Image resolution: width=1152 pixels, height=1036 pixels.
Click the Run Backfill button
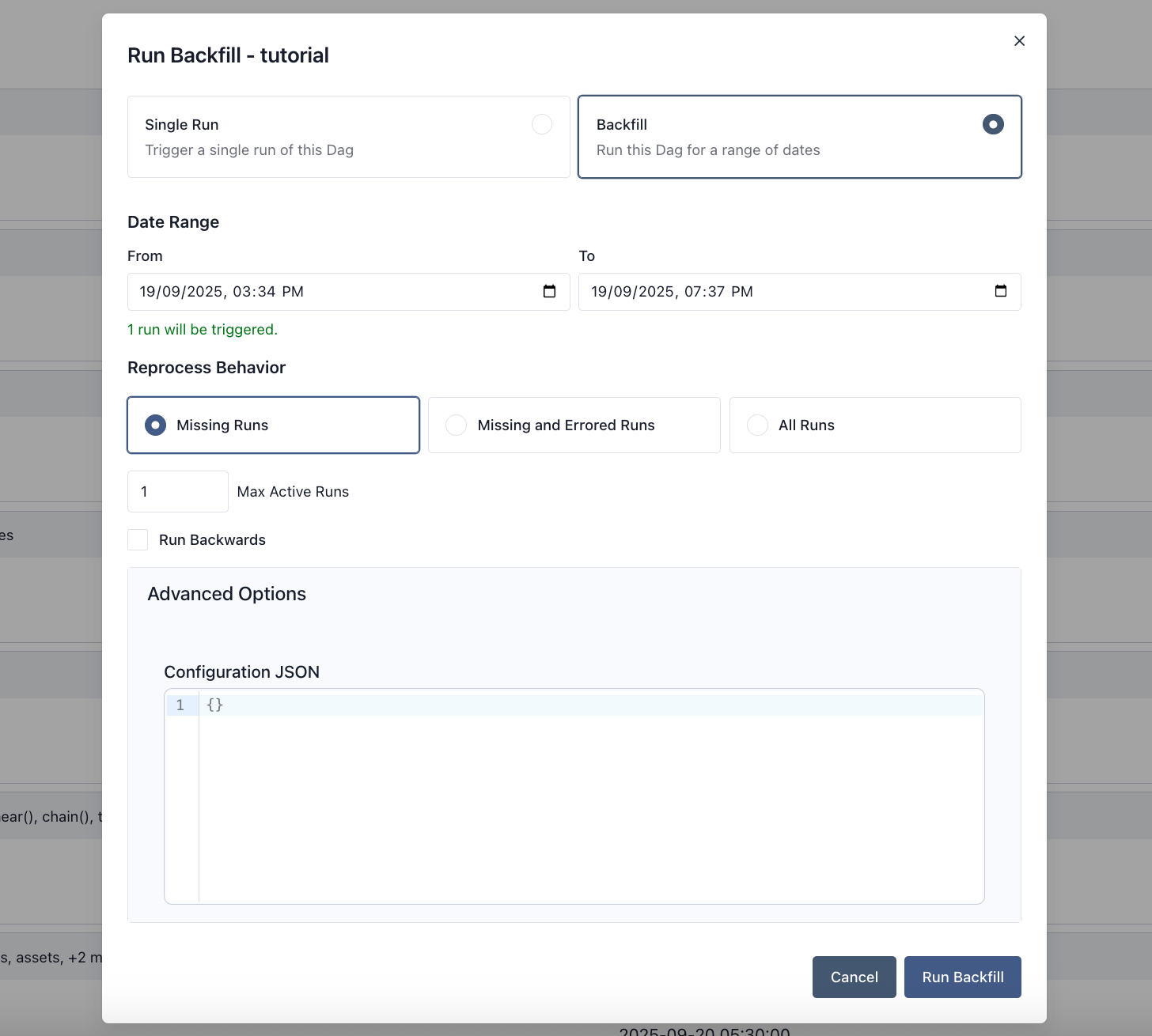click(962, 977)
